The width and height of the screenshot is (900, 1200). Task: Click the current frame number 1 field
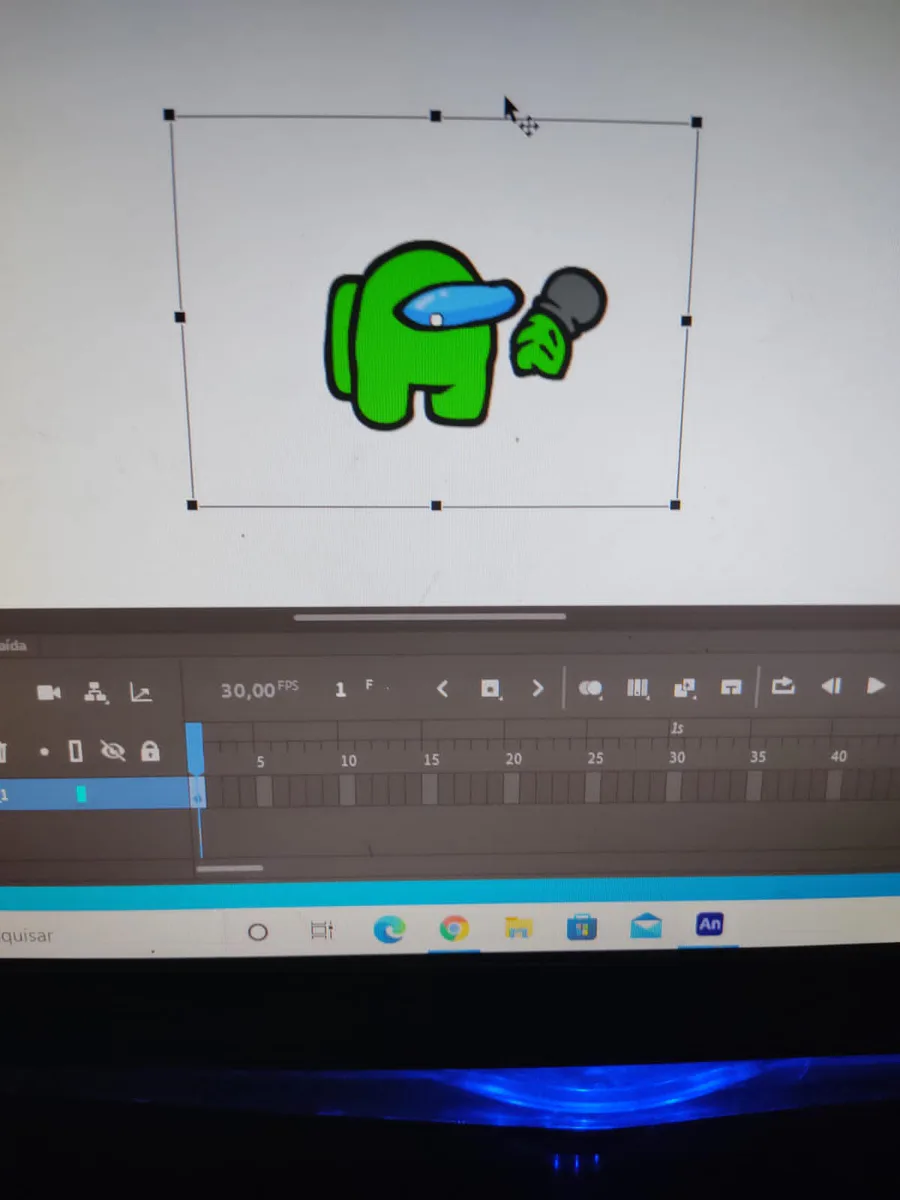click(x=340, y=690)
